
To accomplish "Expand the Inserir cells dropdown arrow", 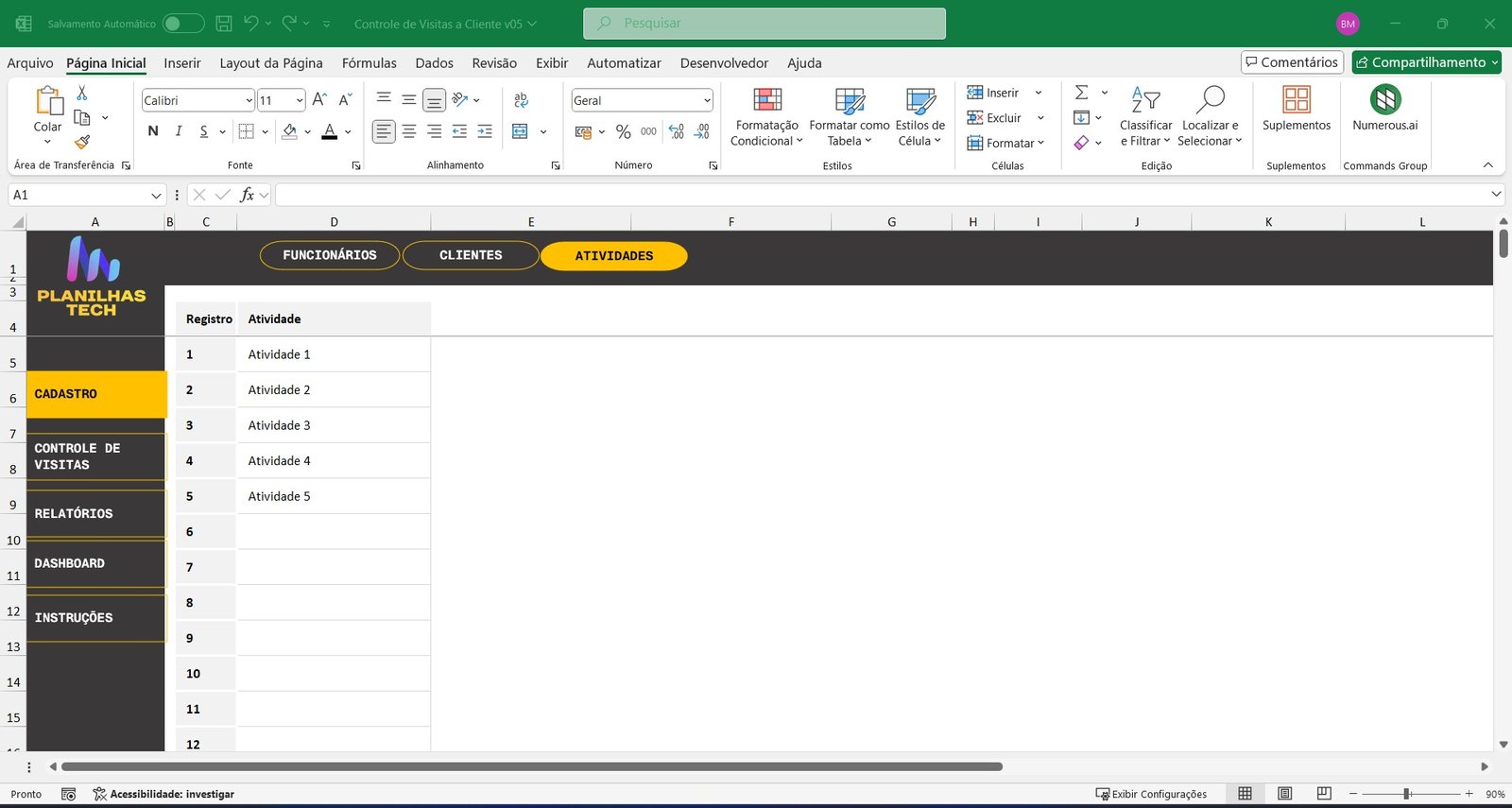I will click(x=1039, y=93).
